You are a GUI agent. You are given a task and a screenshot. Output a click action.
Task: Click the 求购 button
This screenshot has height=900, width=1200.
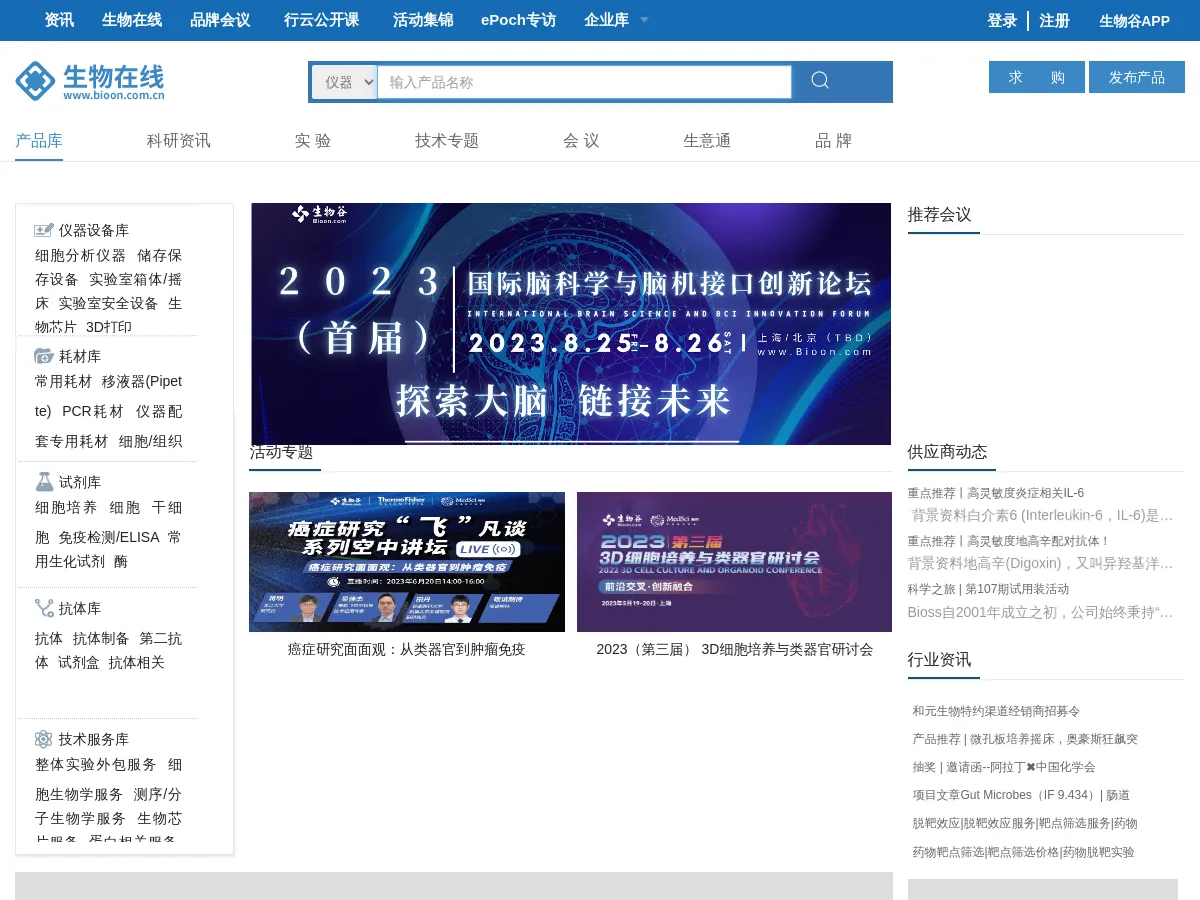coord(1036,76)
